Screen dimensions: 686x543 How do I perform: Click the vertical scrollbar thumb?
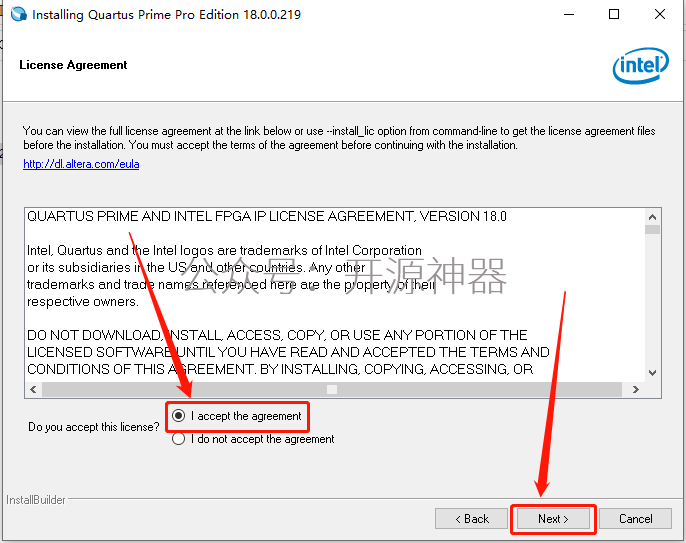(x=652, y=230)
